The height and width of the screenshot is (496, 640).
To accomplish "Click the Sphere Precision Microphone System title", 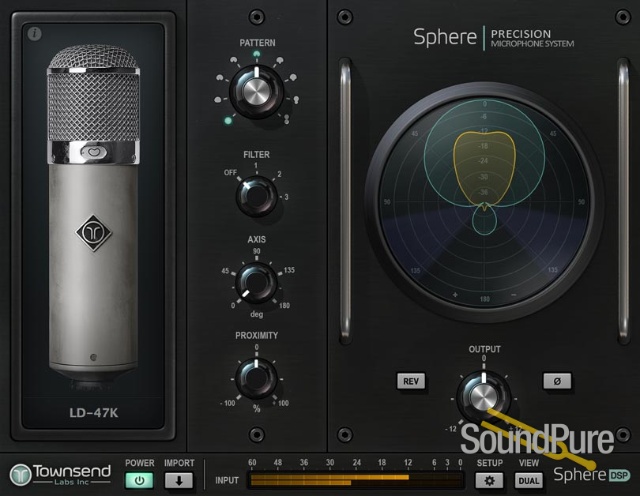I will pos(494,37).
